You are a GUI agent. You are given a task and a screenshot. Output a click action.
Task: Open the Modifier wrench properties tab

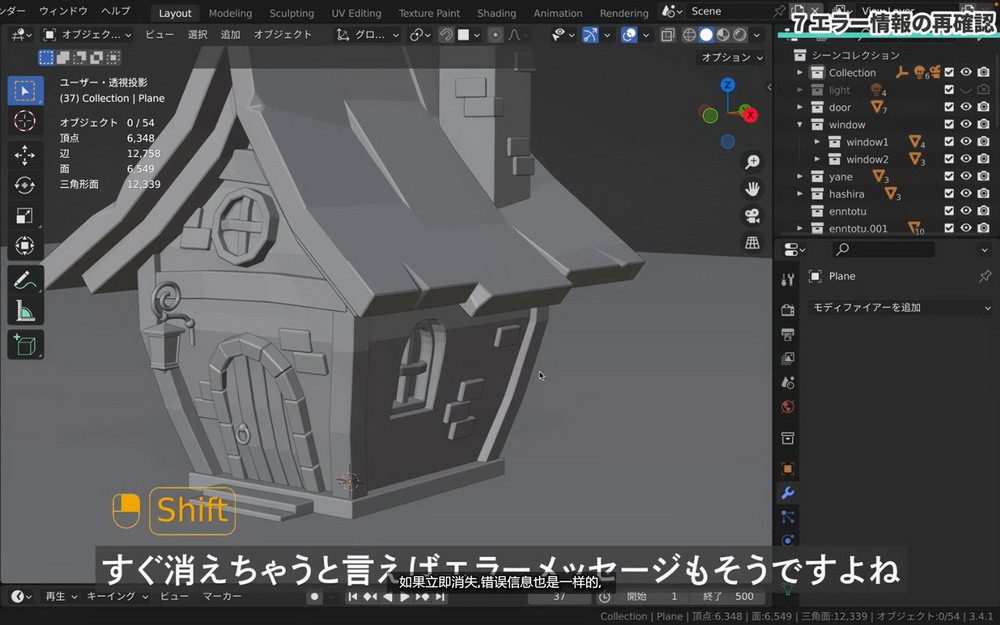coord(788,493)
